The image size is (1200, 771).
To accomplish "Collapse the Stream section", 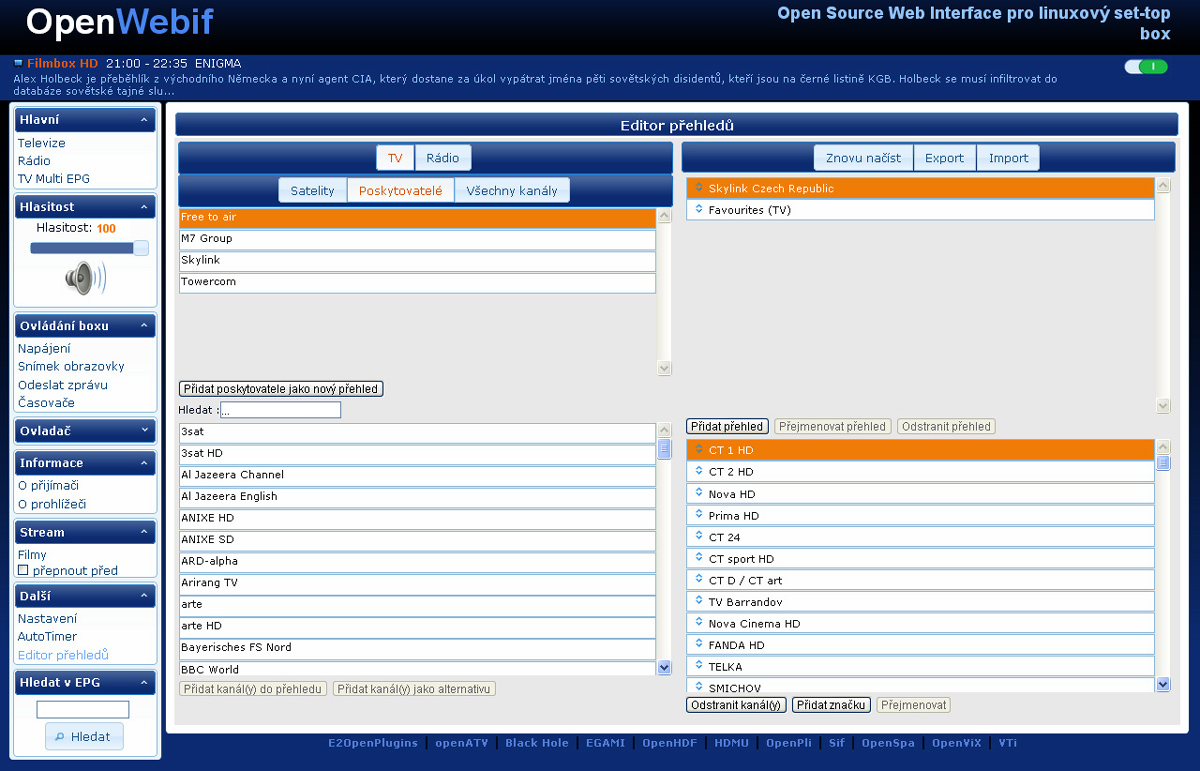I will coord(144,533).
